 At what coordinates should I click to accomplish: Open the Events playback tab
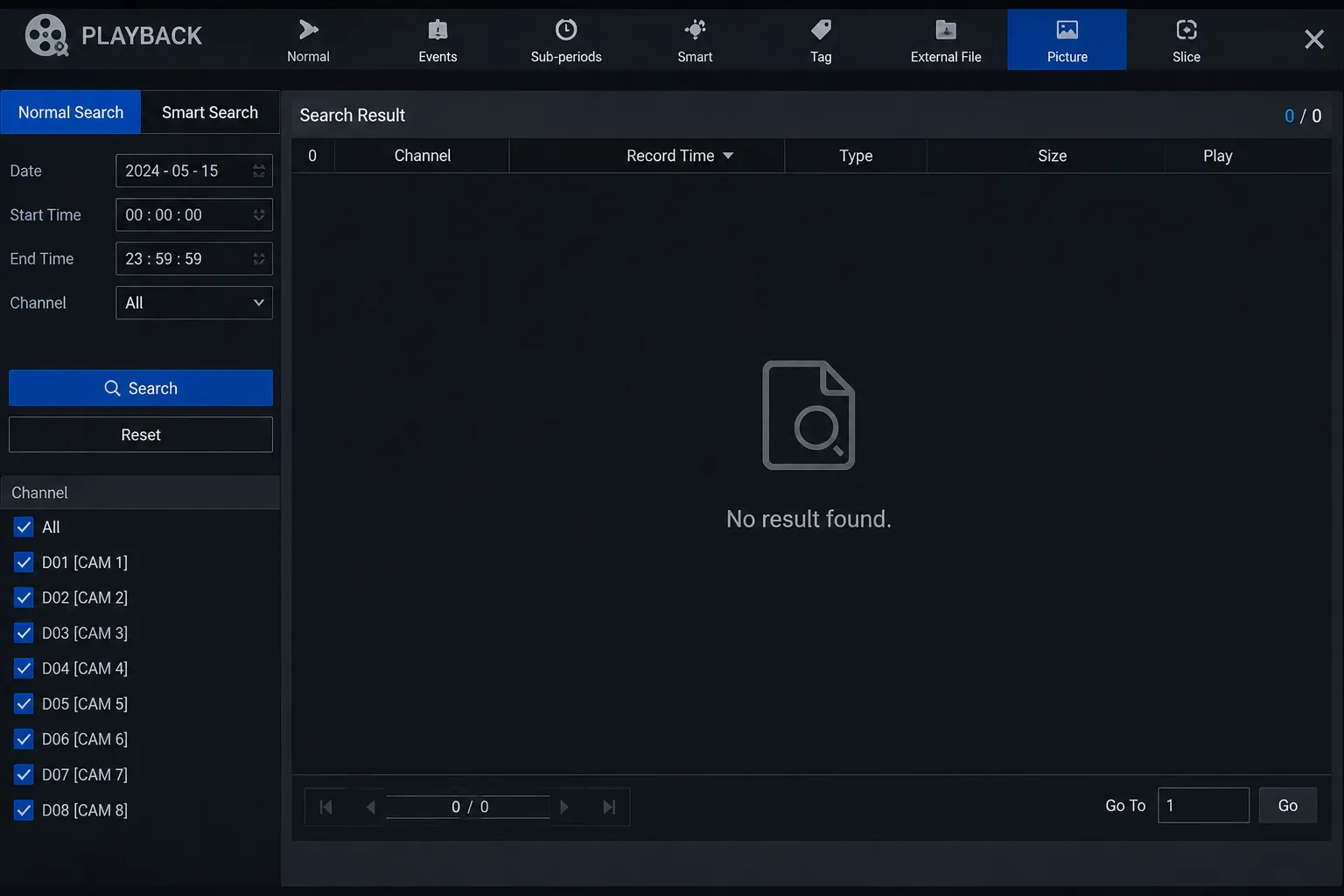pos(437,40)
